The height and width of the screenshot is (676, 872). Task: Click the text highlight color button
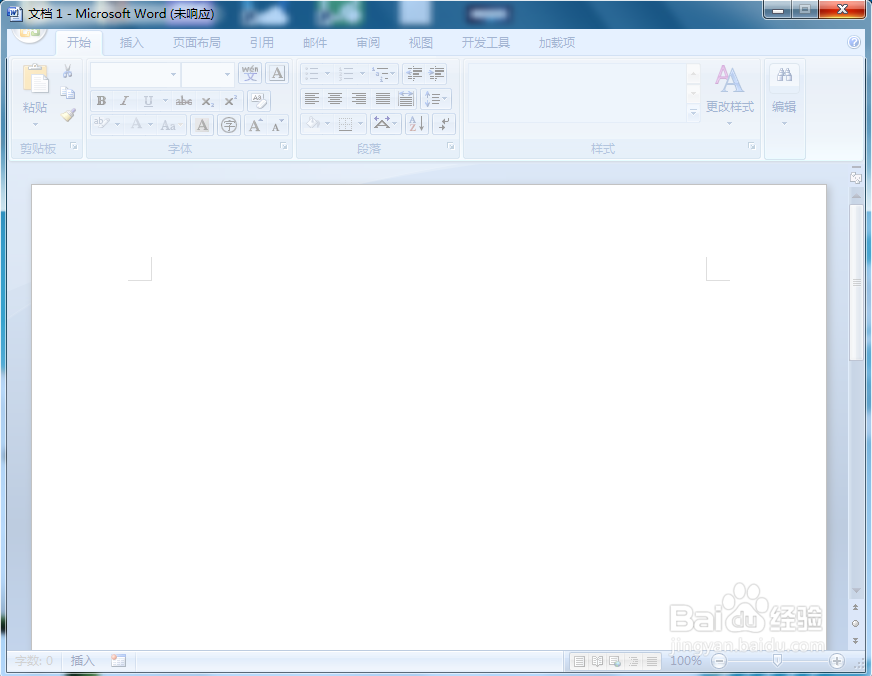[101, 123]
